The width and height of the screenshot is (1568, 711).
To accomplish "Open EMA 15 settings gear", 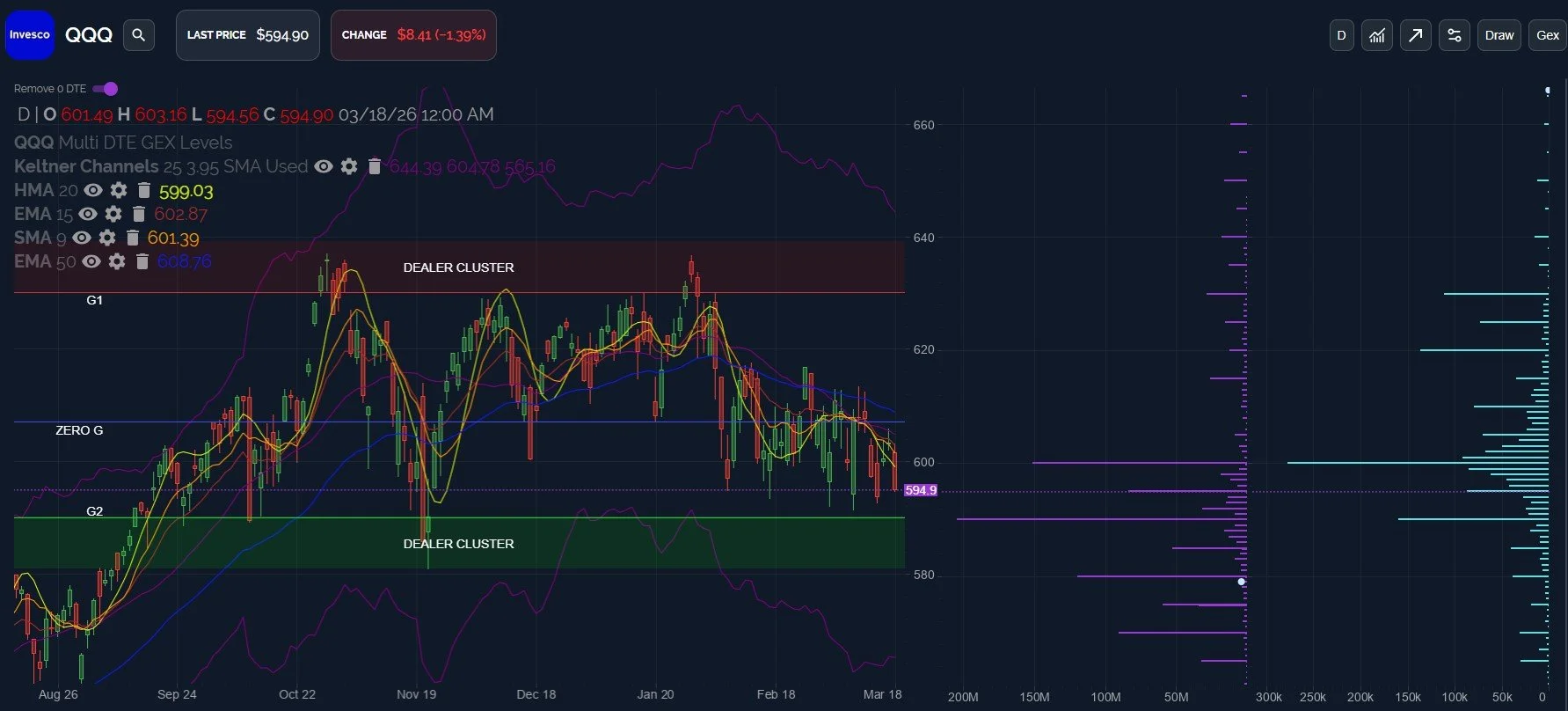I will 113,214.
